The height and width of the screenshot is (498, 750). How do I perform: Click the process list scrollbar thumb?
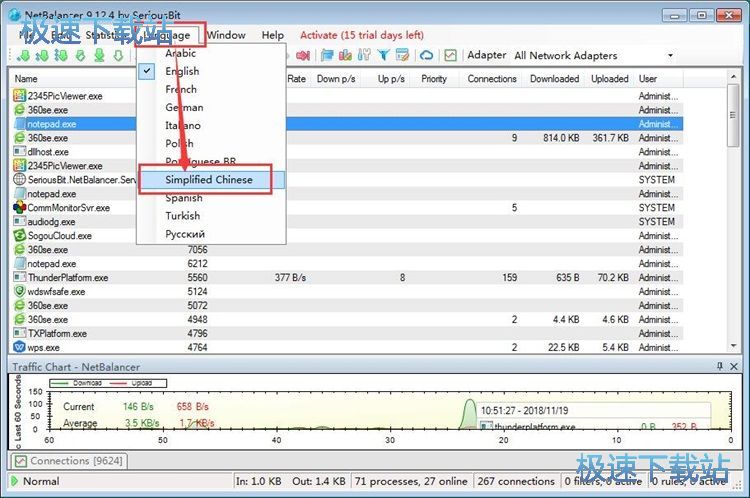pos(733,115)
